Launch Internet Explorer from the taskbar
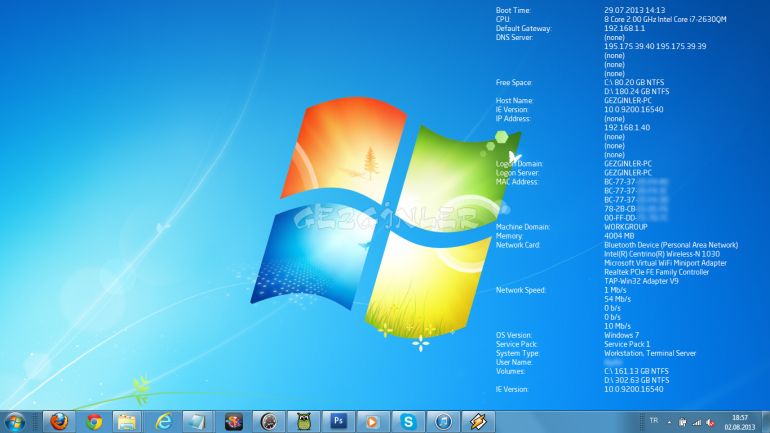This screenshot has height=433, width=770. click(x=164, y=422)
